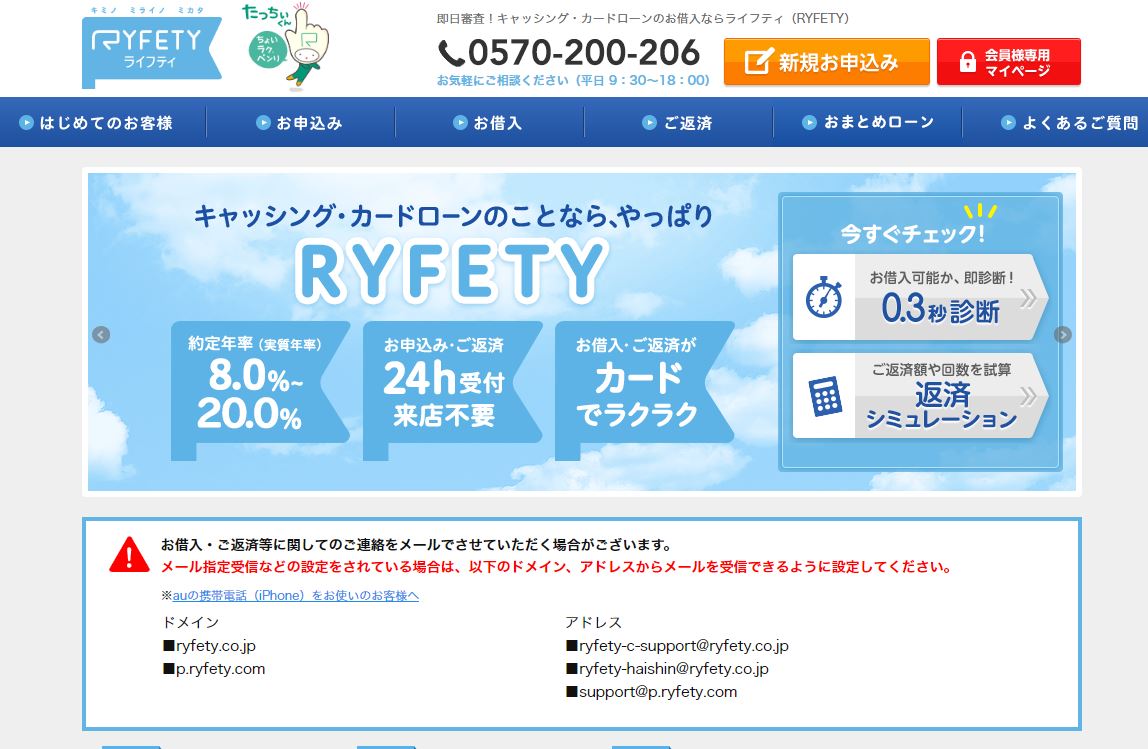Click the カードでラクラク flag banner
The image size is (1148, 749).
644,391
